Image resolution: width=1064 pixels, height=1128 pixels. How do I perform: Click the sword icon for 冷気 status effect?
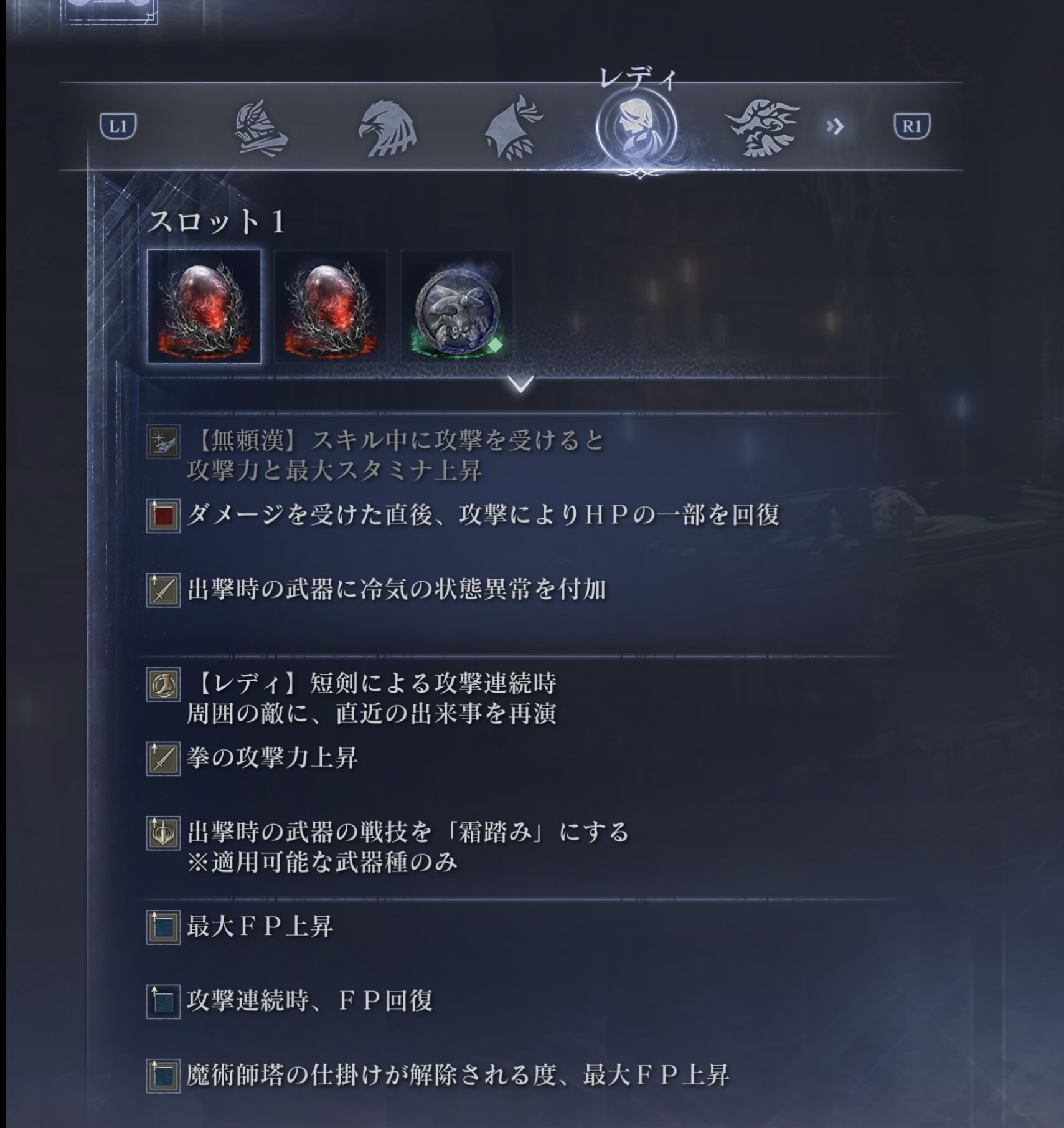tap(163, 590)
